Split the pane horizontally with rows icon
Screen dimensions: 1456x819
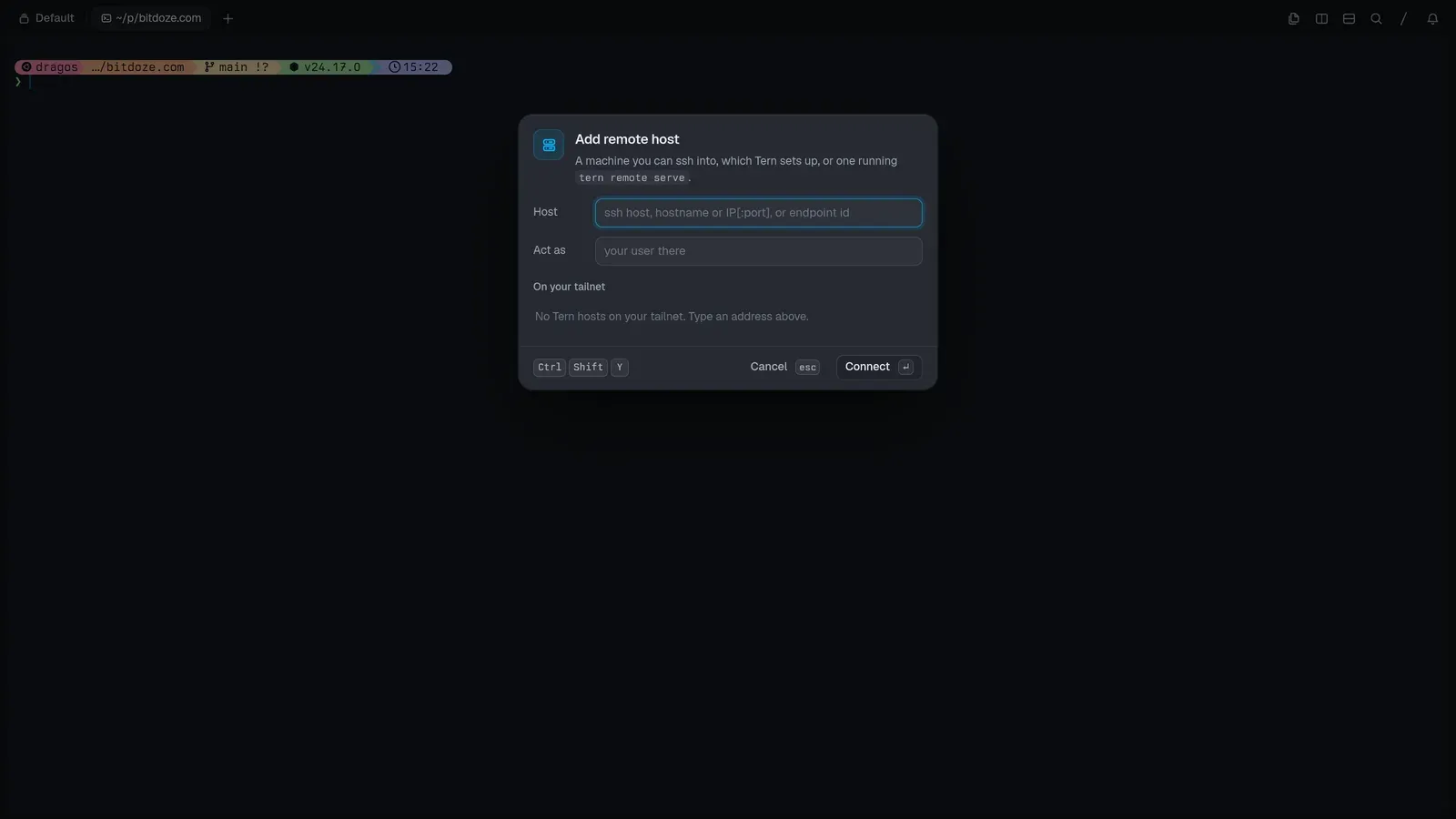(1349, 18)
